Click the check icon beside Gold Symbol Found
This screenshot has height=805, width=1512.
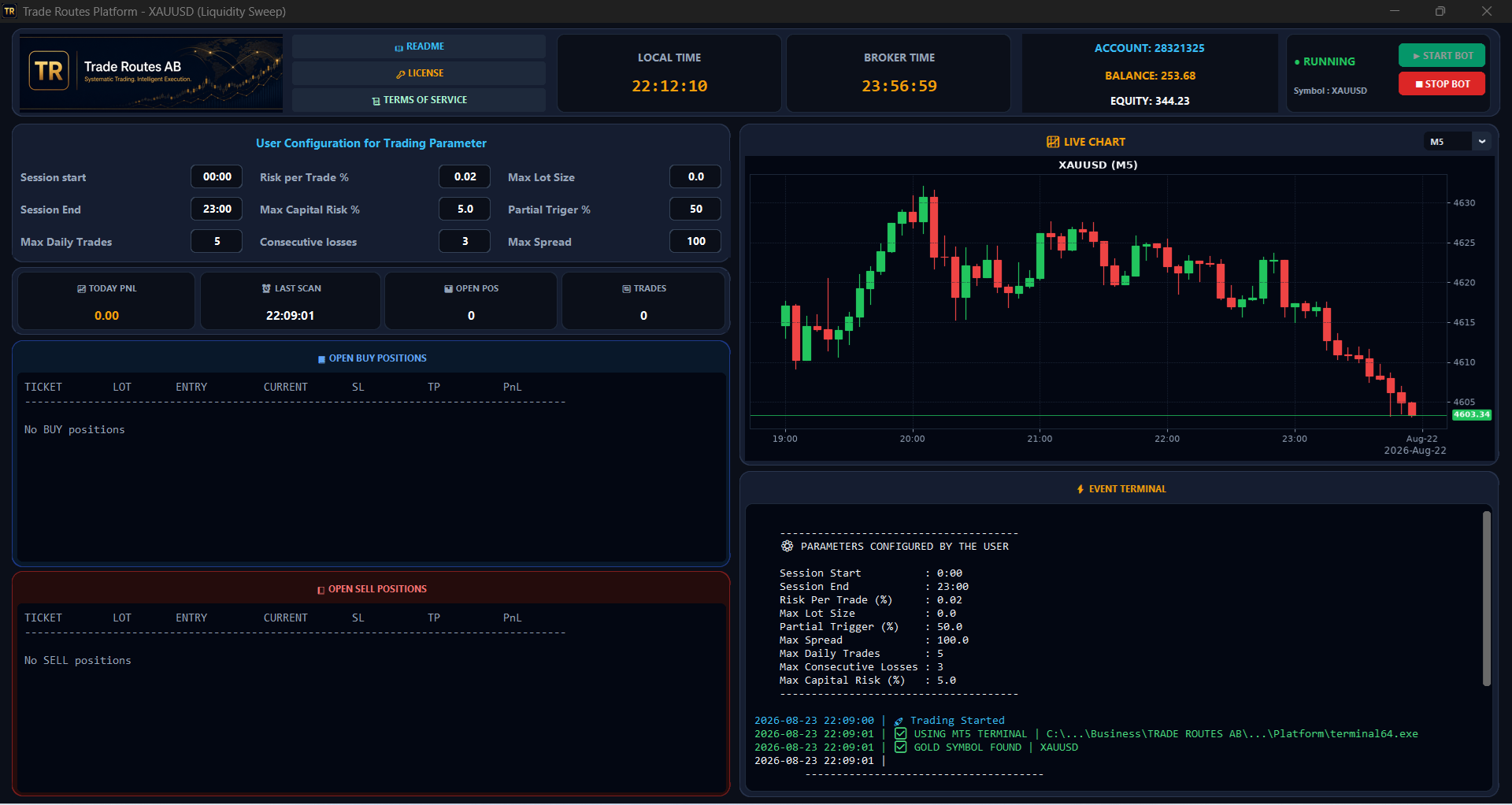pyautogui.click(x=900, y=747)
